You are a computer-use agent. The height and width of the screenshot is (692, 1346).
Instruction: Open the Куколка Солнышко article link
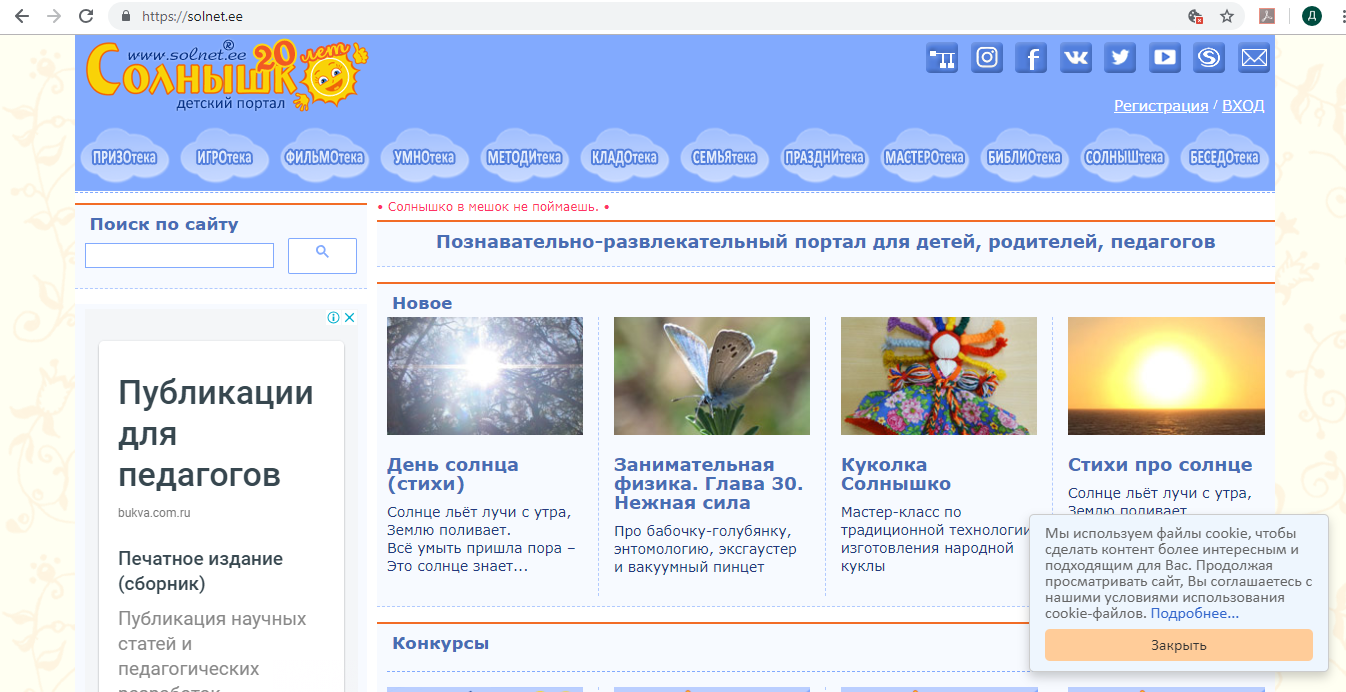click(x=896, y=474)
